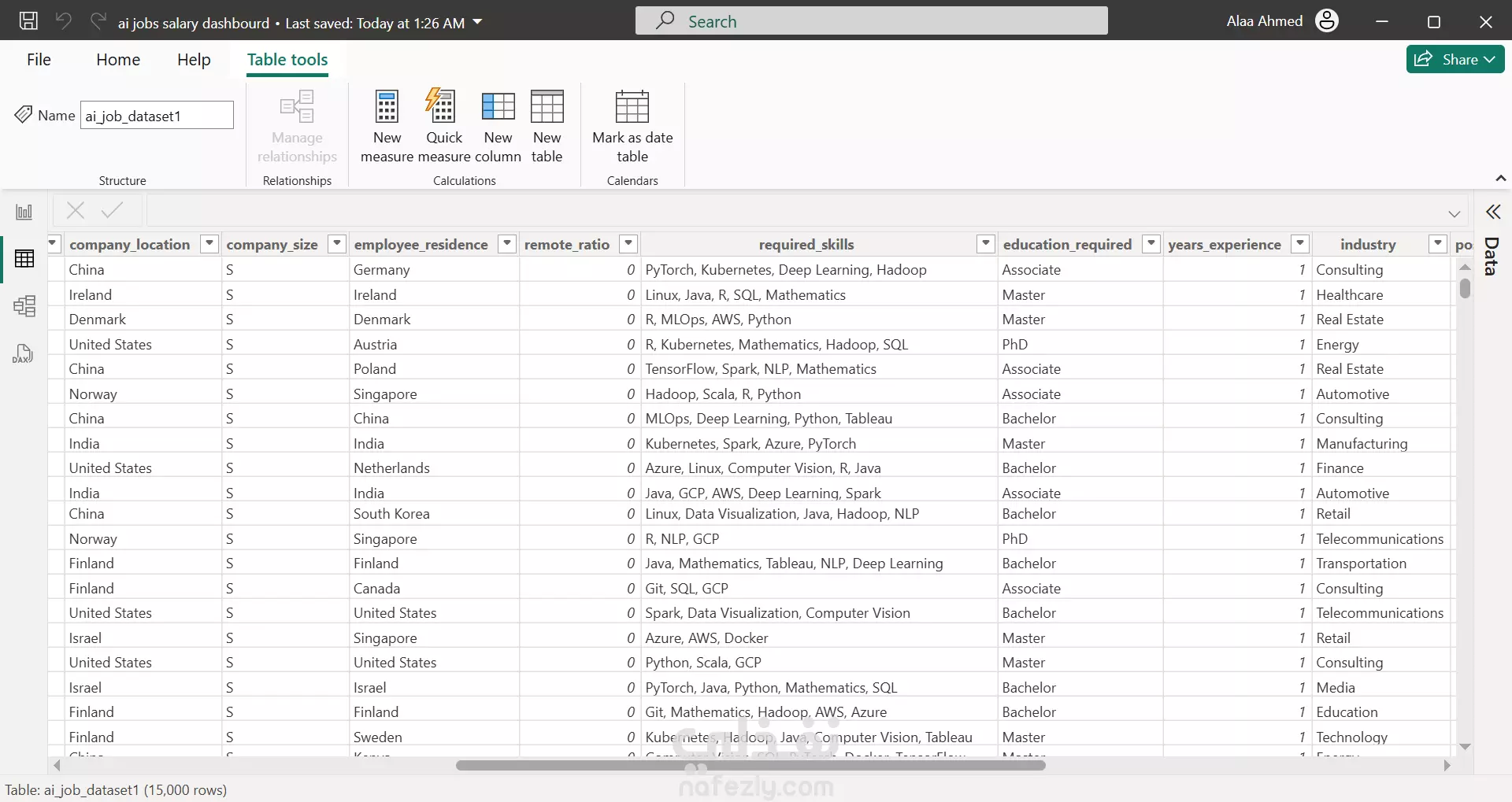Switch to the Home tab

coord(118,60)
